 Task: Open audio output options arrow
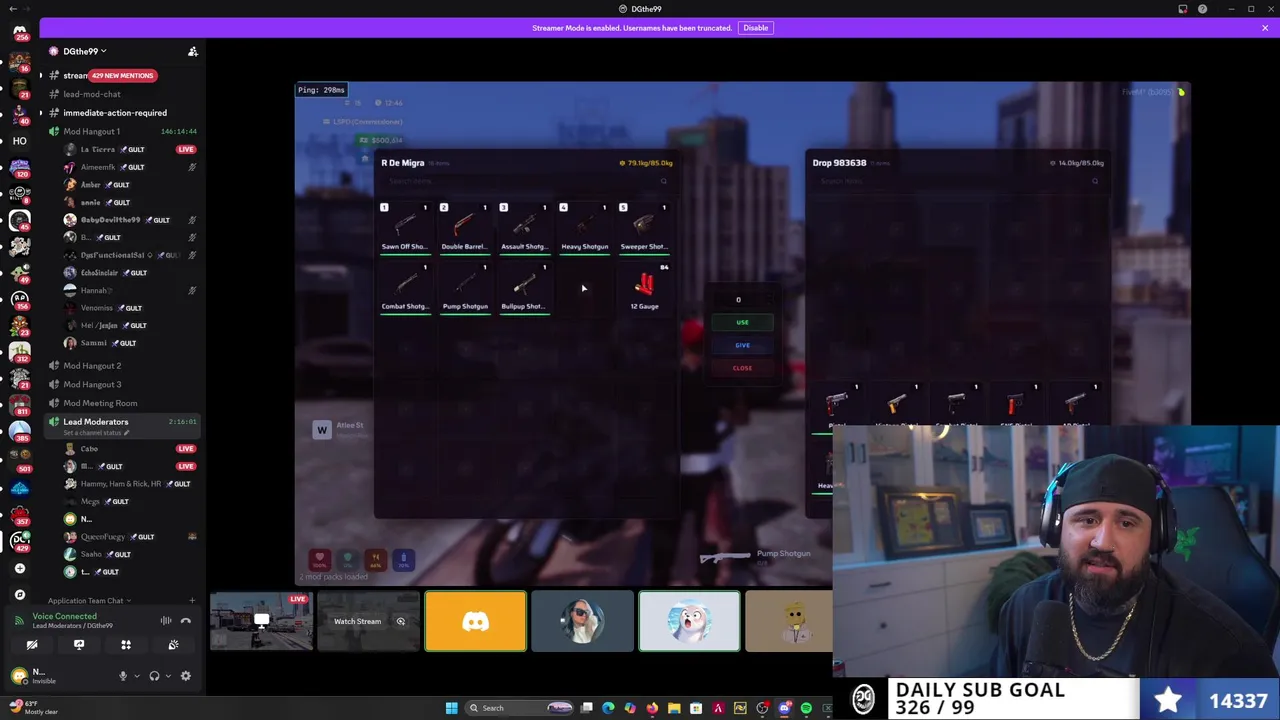tap(166, 676)
